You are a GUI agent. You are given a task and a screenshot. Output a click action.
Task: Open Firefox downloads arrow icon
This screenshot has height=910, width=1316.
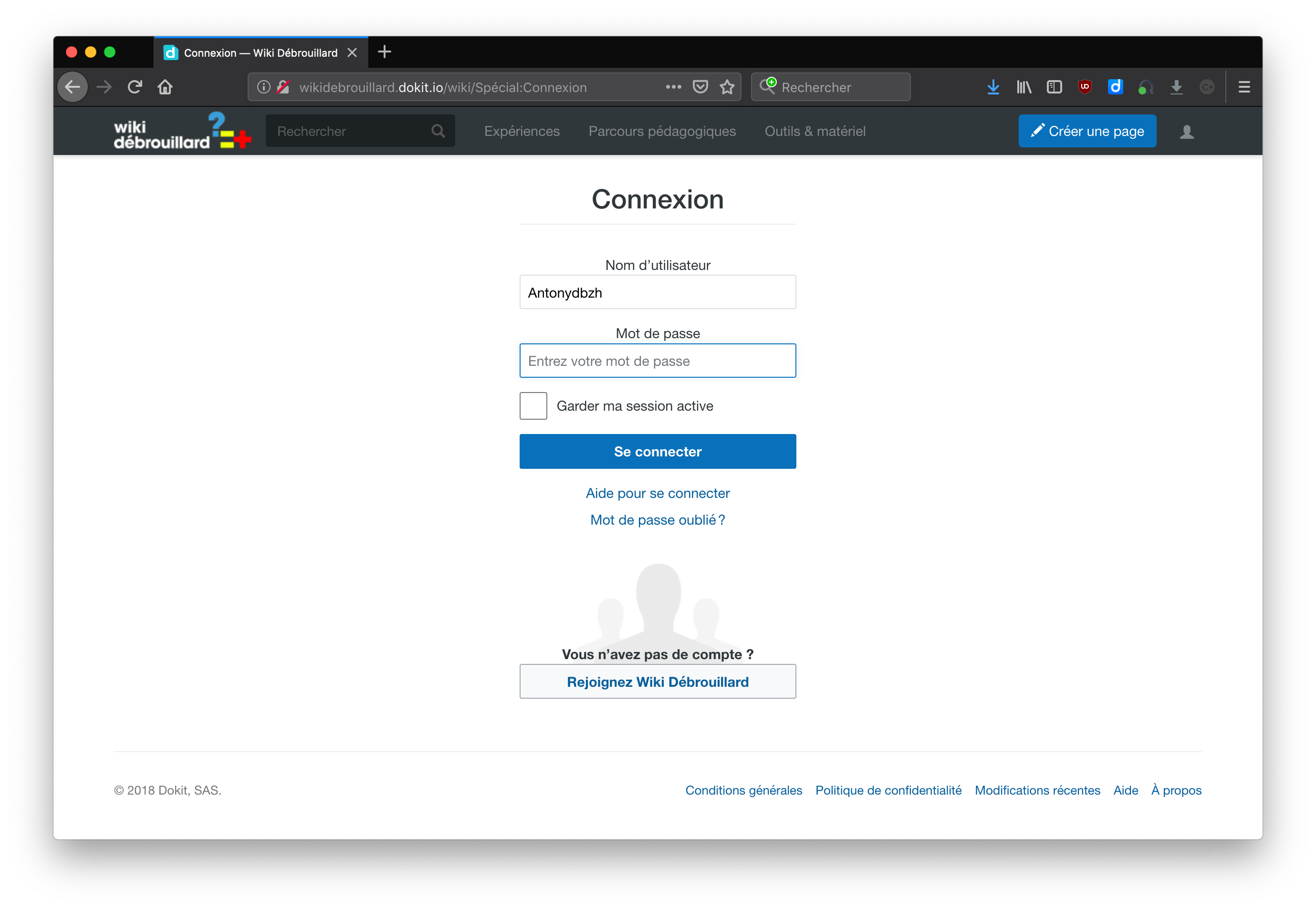coord(993,87)
